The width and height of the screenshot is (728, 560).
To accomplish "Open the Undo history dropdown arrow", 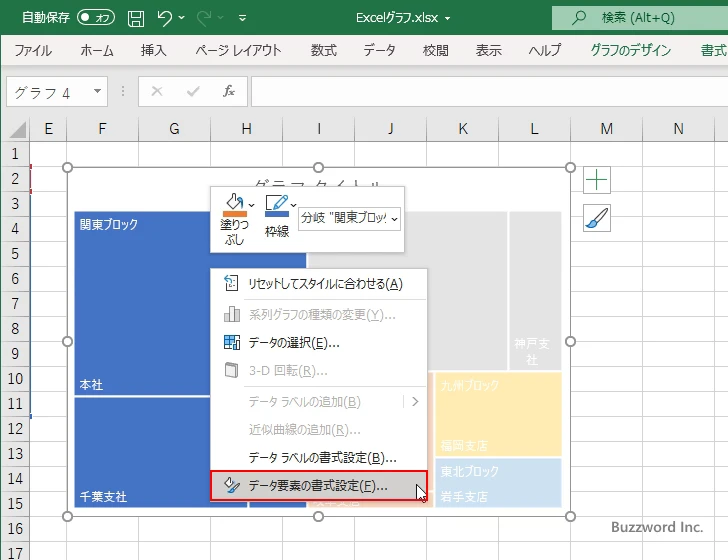I will 182,18.
